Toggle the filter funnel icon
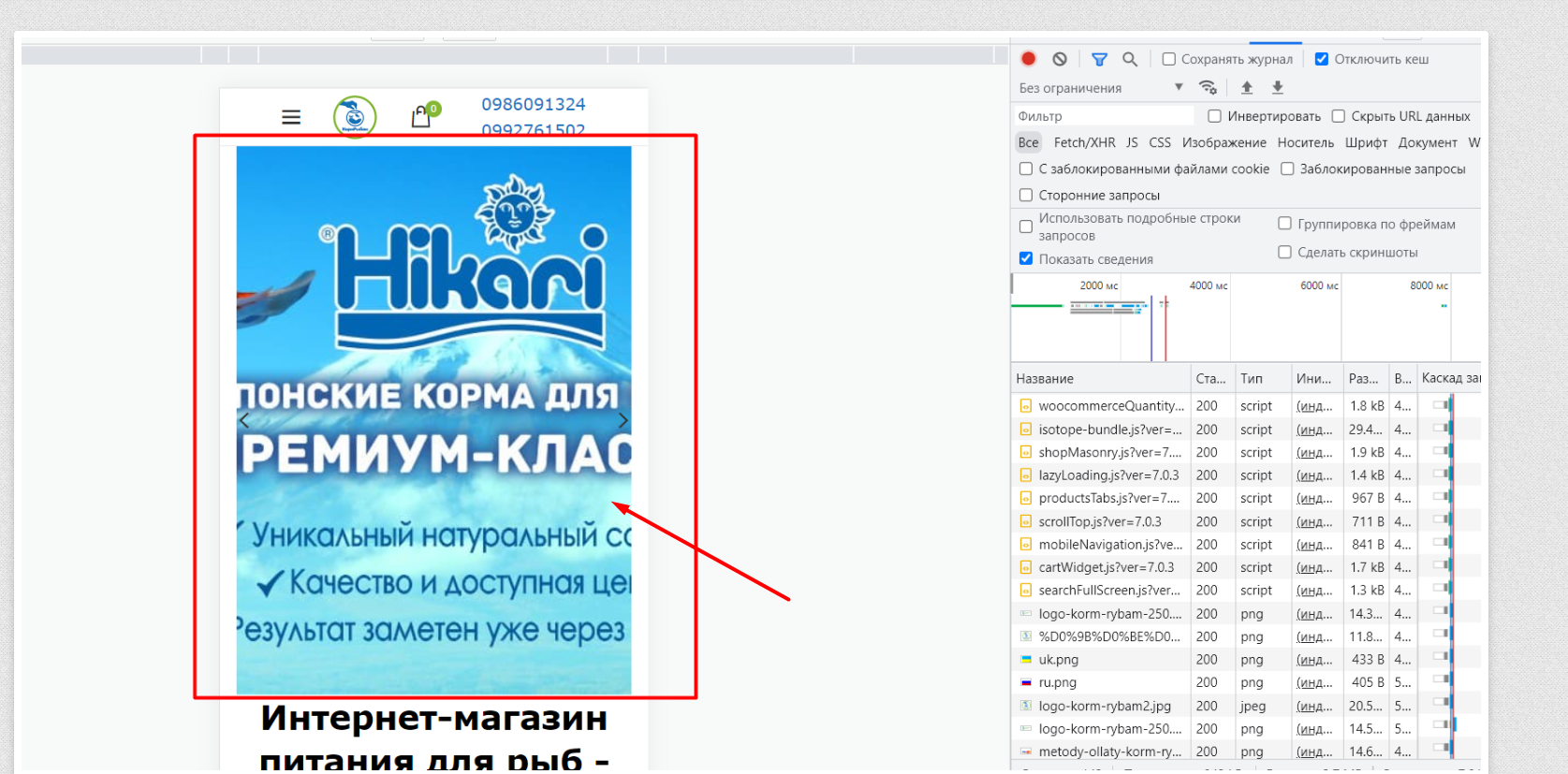 [x=1100, y=59]
